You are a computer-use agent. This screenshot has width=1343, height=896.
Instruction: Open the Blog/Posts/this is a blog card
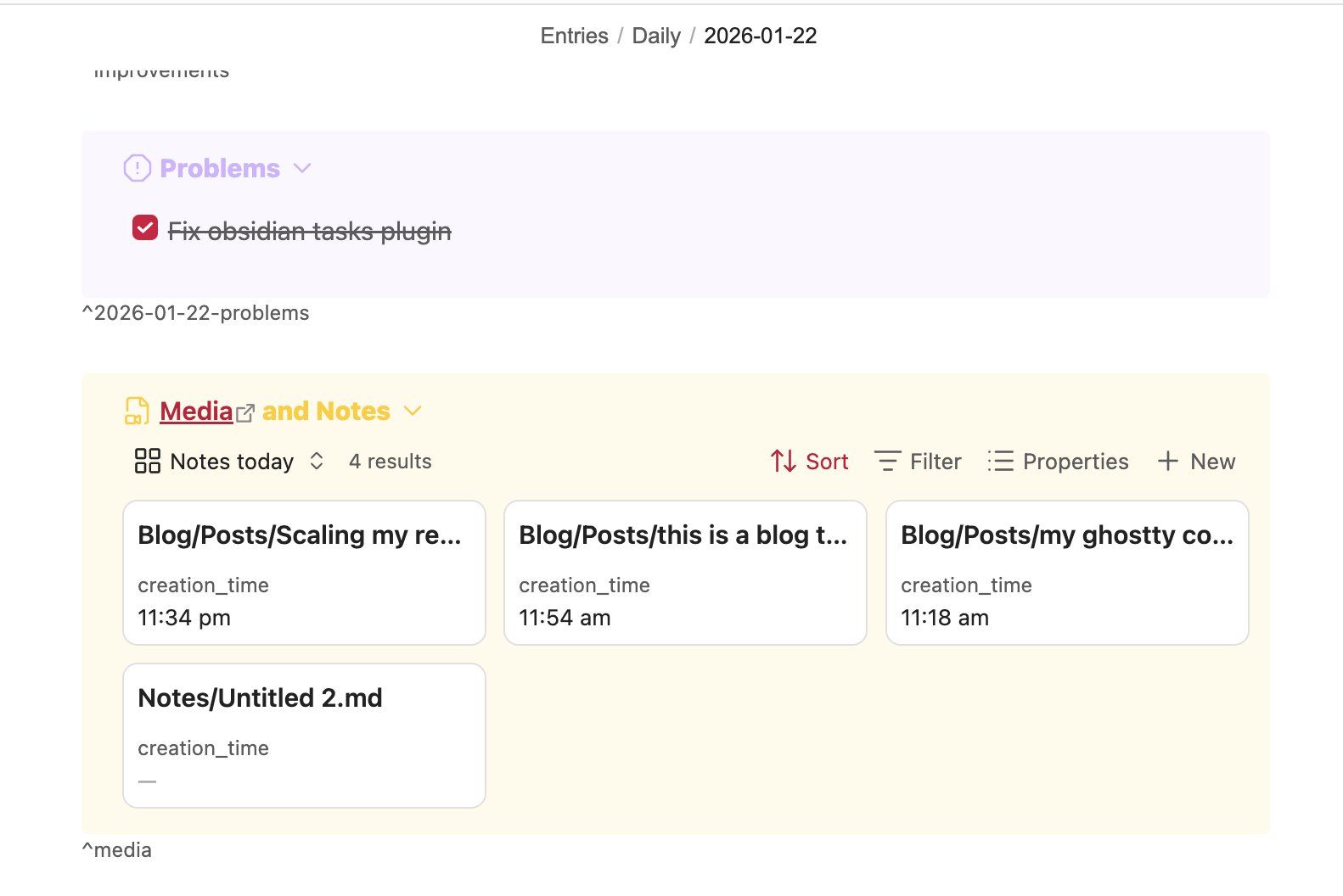(685, 573)
